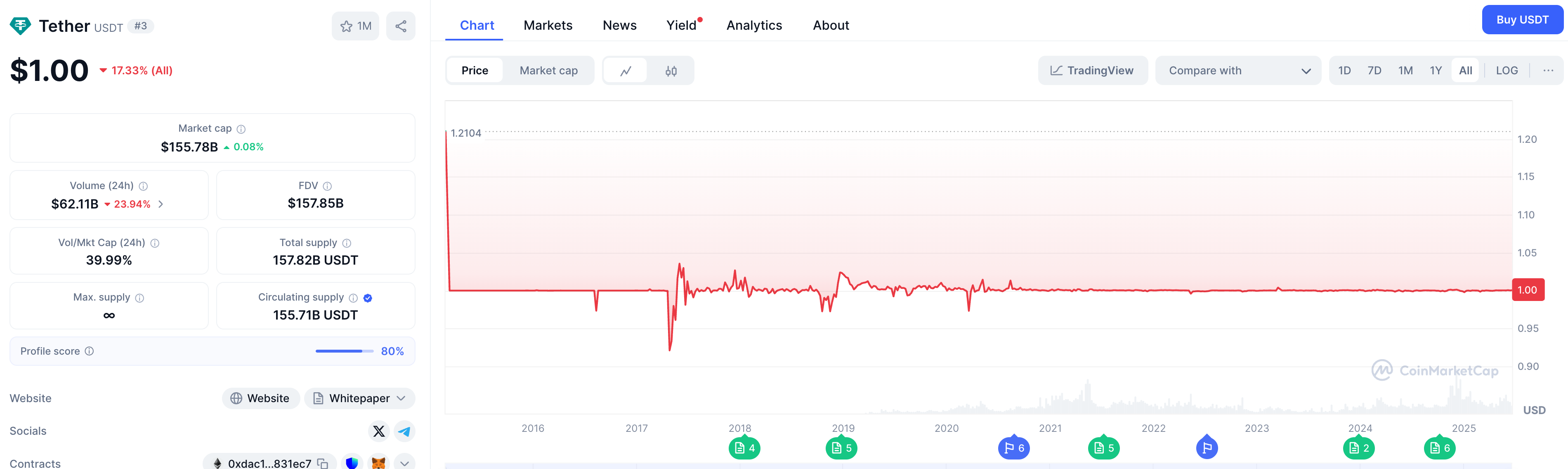
Task: Click Total supply info icon
Action: coord(347,243)
